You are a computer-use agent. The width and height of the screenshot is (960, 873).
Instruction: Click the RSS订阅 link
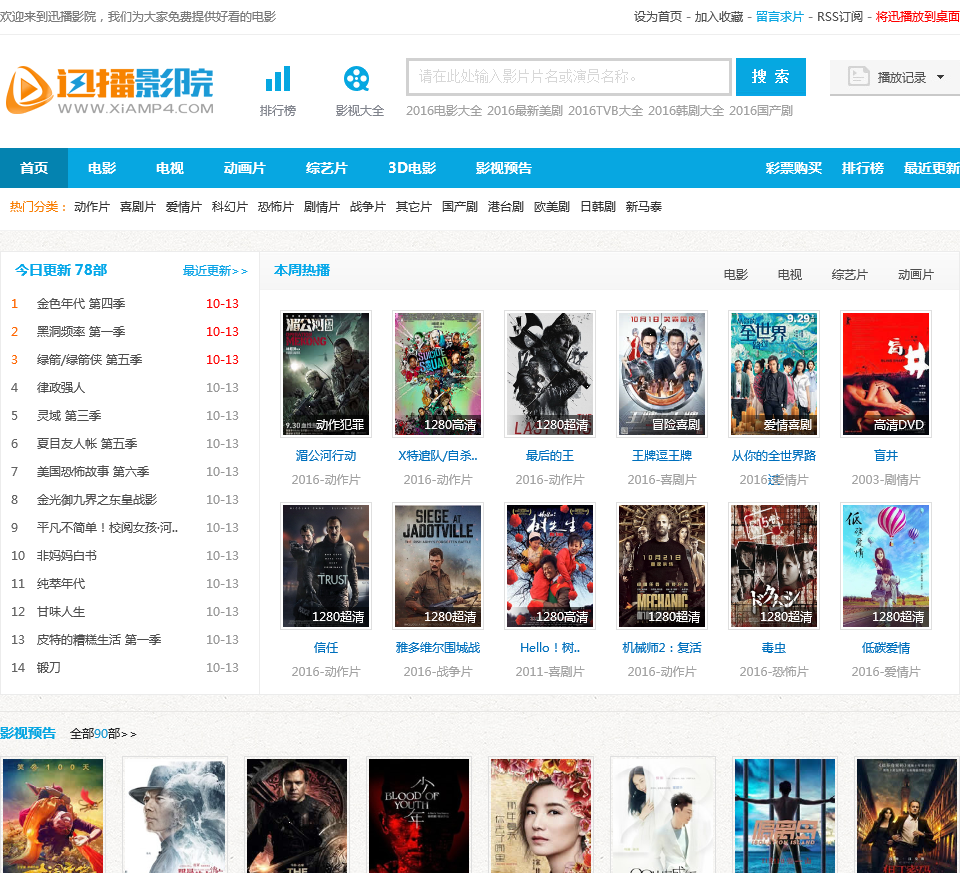839,17
